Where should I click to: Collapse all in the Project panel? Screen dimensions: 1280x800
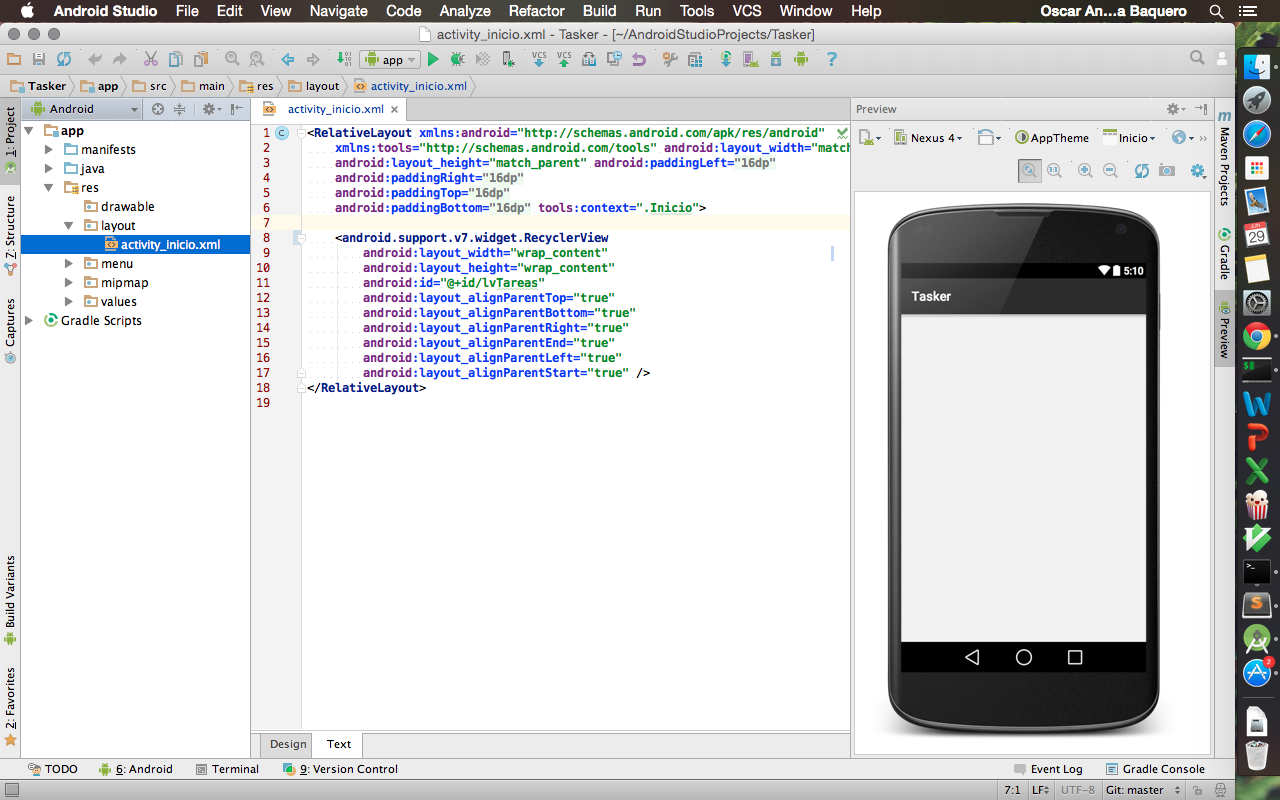180,109
